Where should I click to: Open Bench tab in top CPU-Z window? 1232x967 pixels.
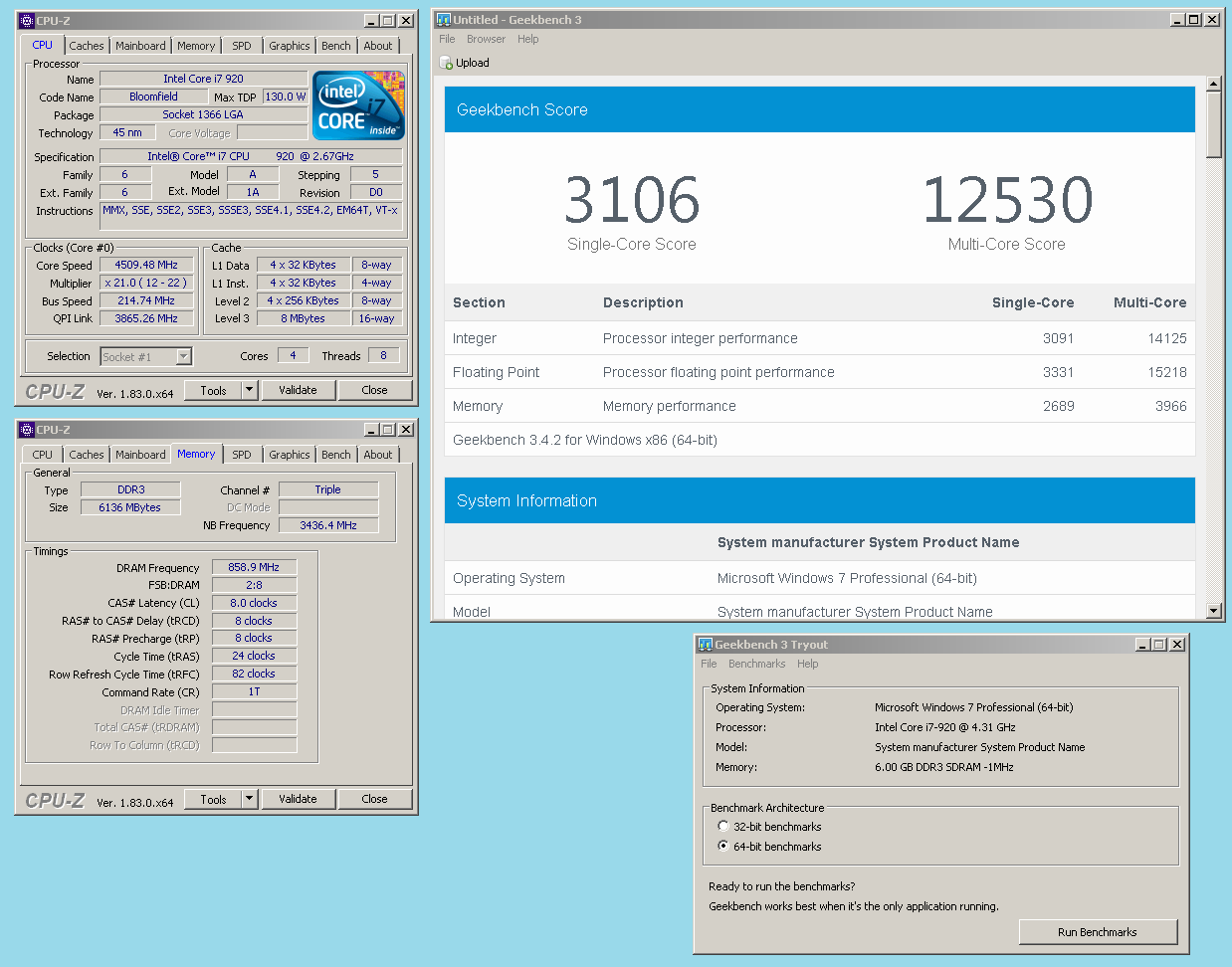[336, 46]
